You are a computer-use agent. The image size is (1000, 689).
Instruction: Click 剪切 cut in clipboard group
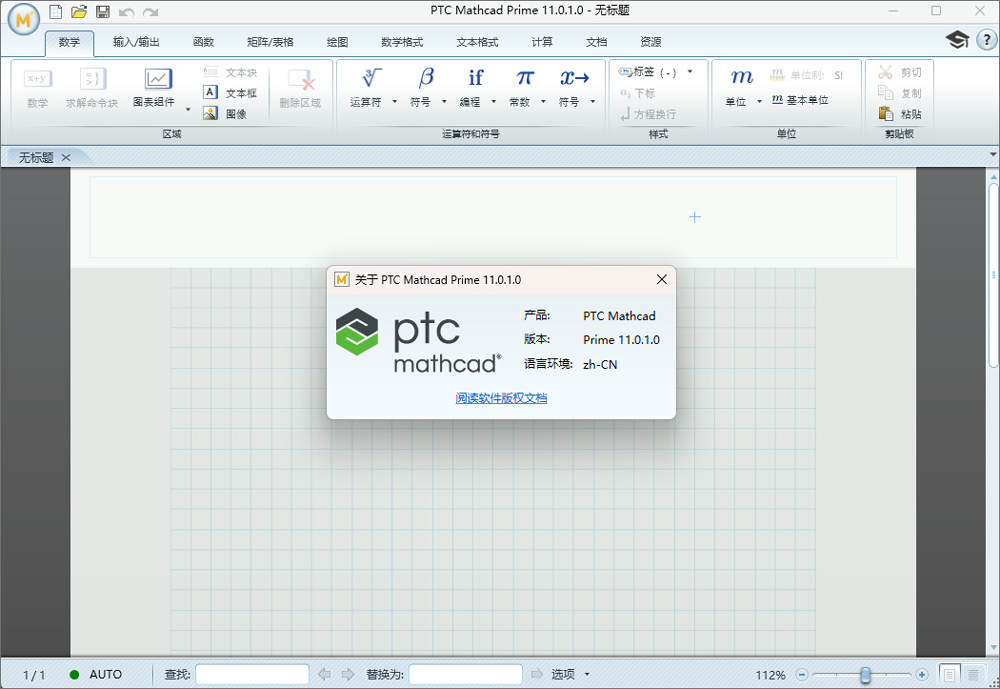(x=900, y=73)
